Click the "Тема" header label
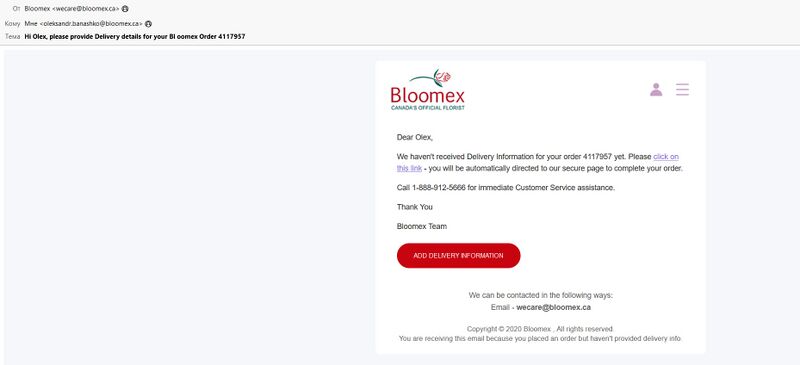 (x=13, y=37)
